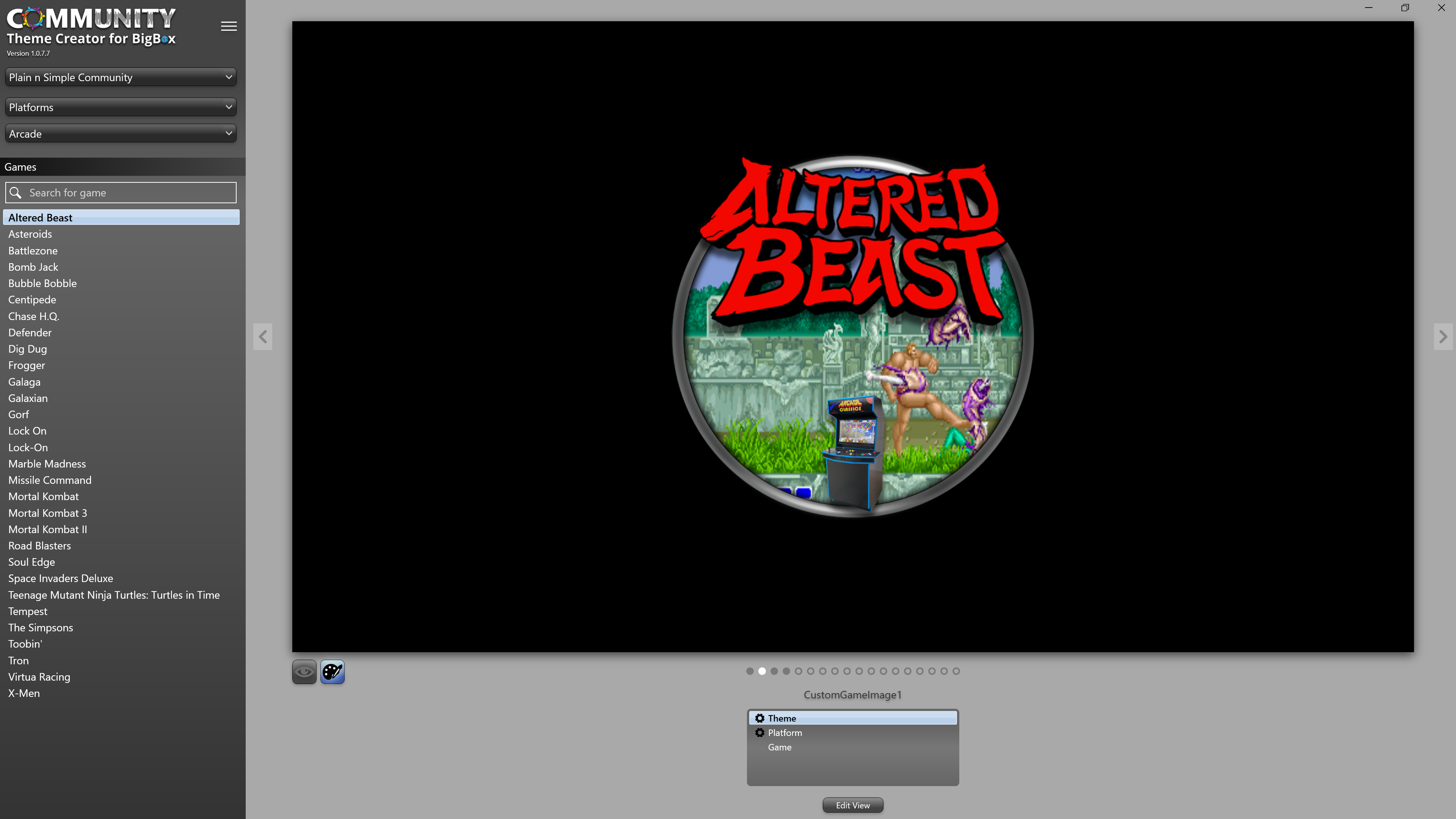Select the sixth view pagination dot
1456x819 pixels.
[811, 671]
